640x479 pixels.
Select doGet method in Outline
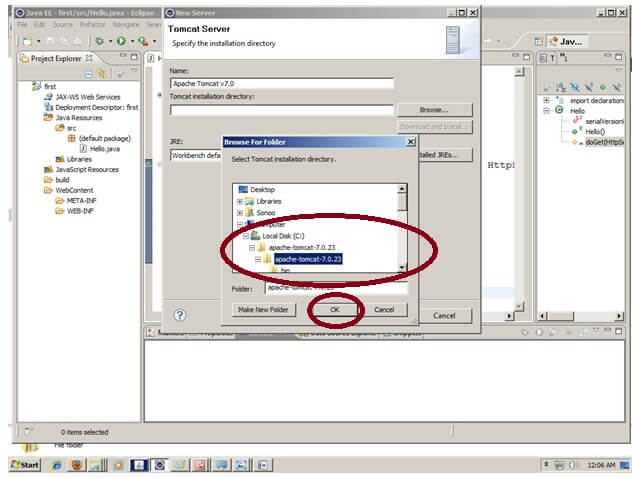coord(604,142)
